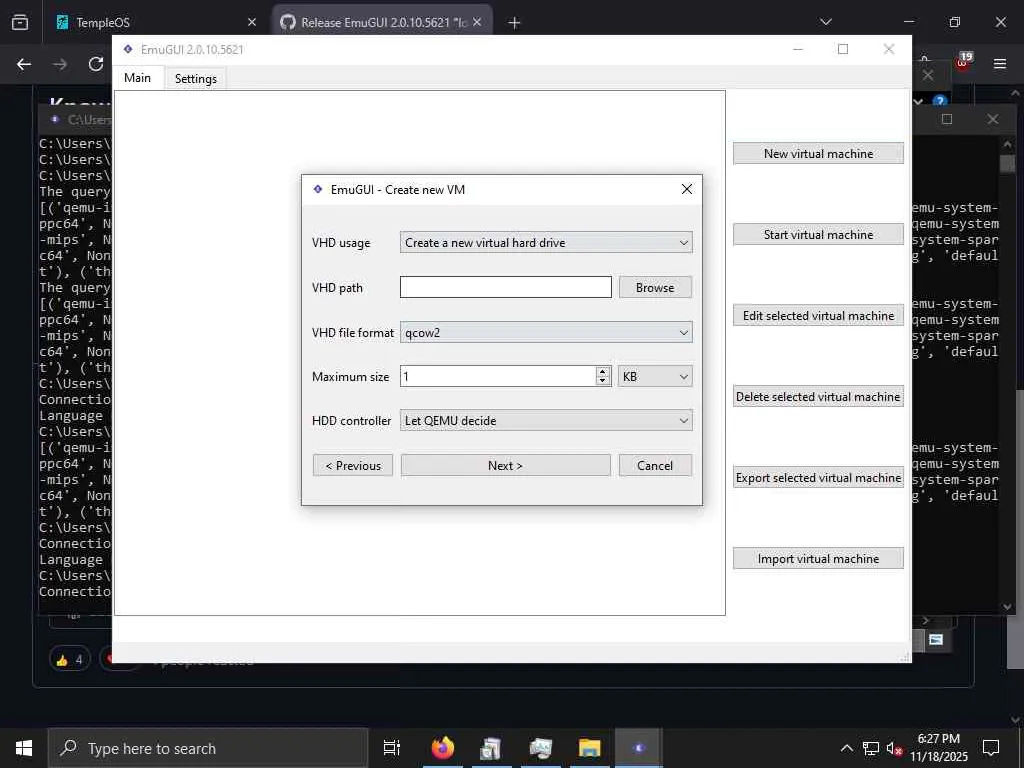Open the browser workspaces icon at top-left
1024x768 pixels.
(x=20, y=22)
